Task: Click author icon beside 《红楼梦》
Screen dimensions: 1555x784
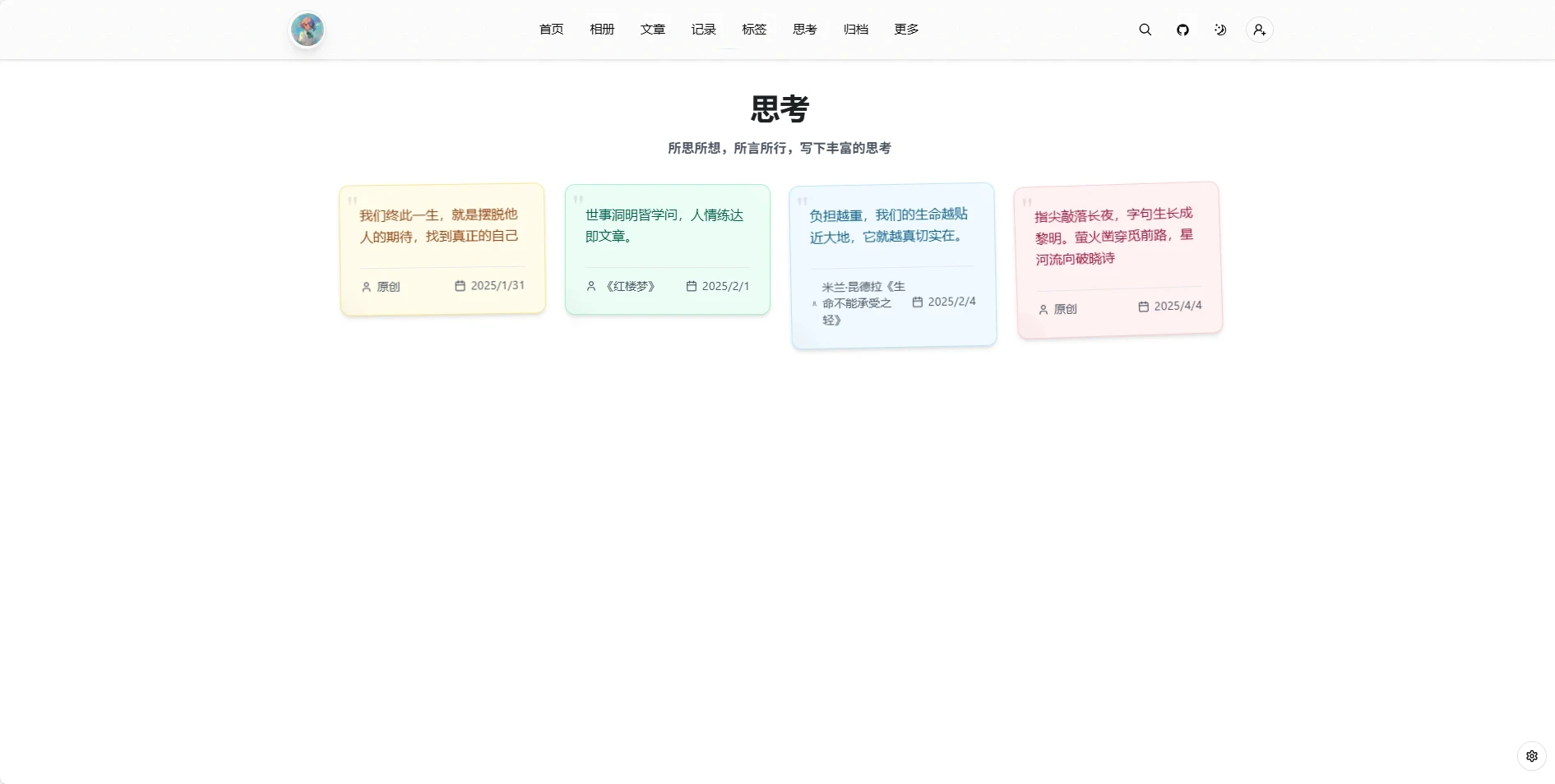Action: pos(591,286)
